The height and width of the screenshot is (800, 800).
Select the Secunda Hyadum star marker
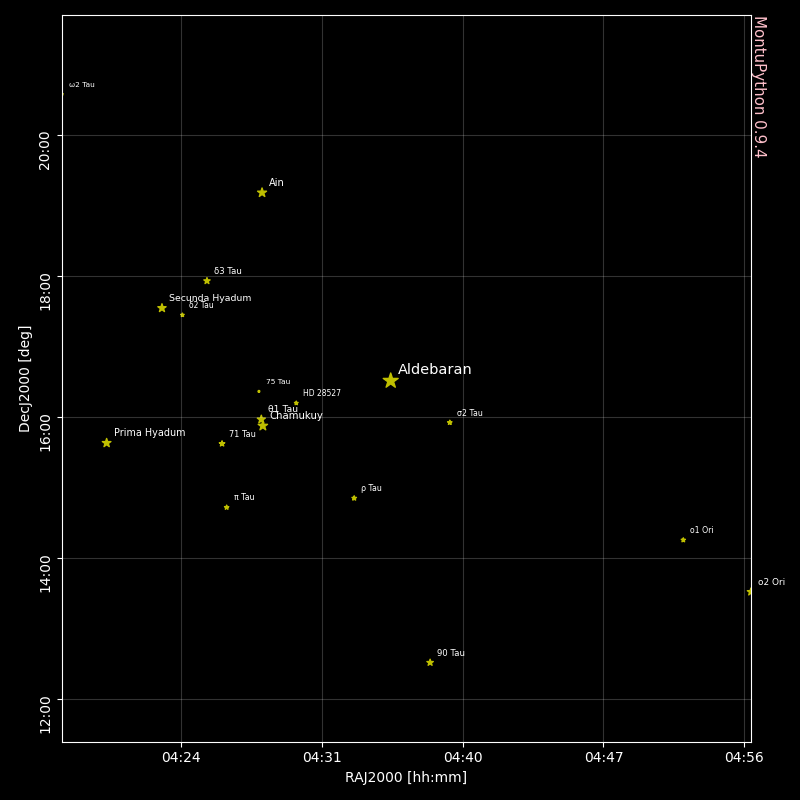162,308
